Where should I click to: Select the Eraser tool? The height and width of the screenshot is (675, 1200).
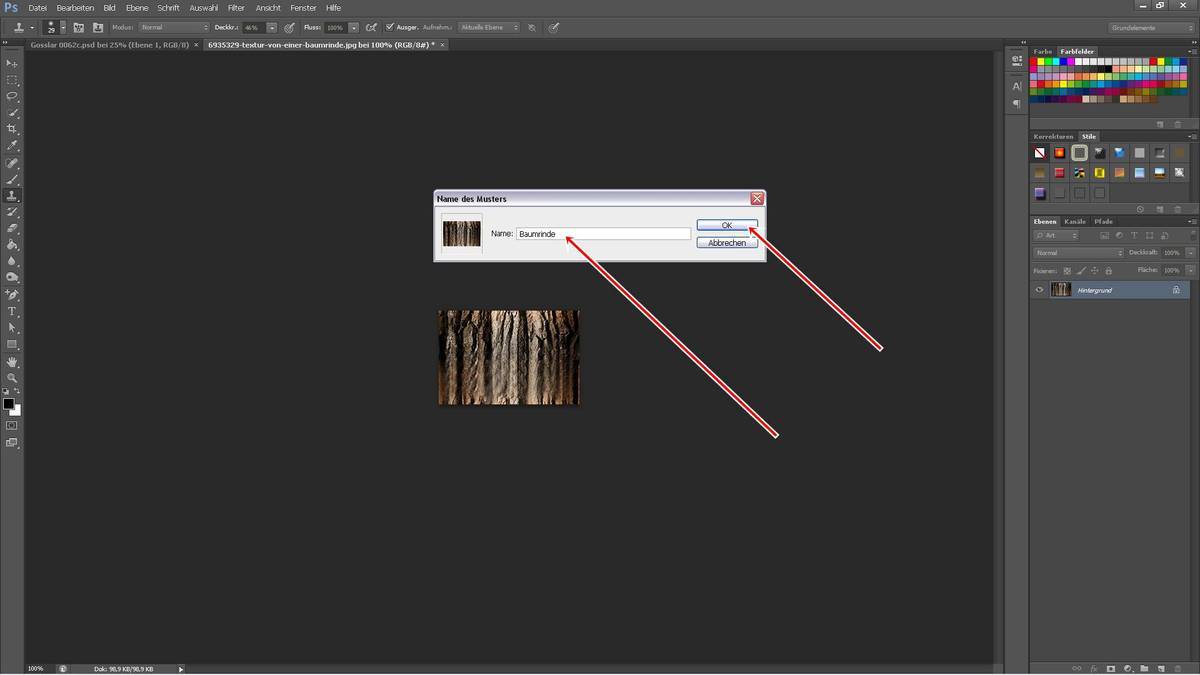point(12,229)
